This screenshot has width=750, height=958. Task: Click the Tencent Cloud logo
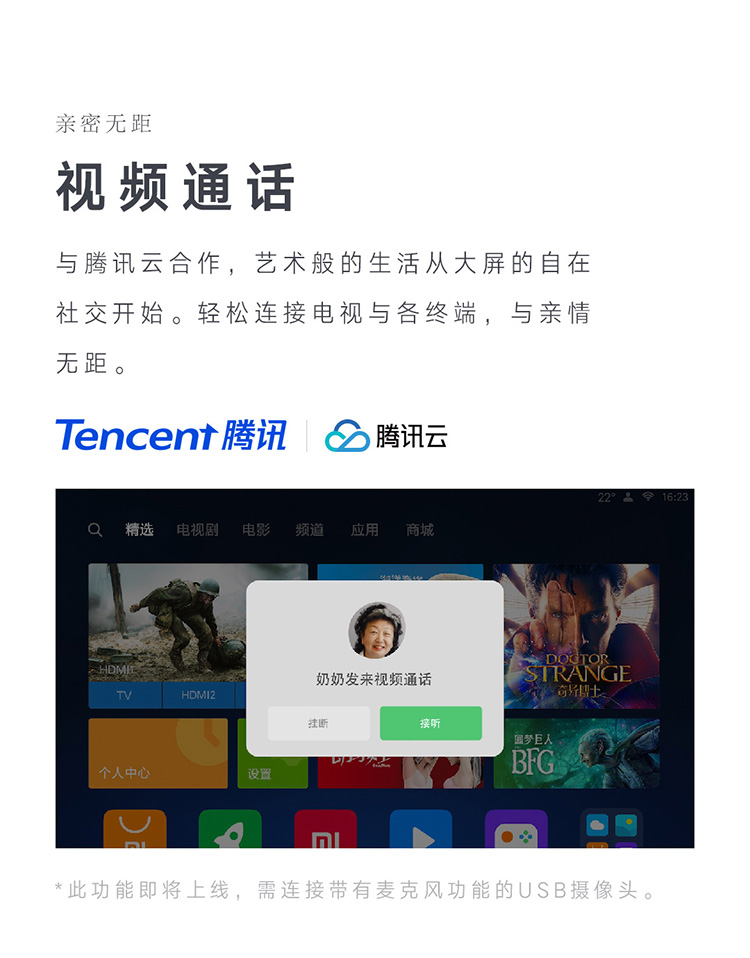[386, 436]
